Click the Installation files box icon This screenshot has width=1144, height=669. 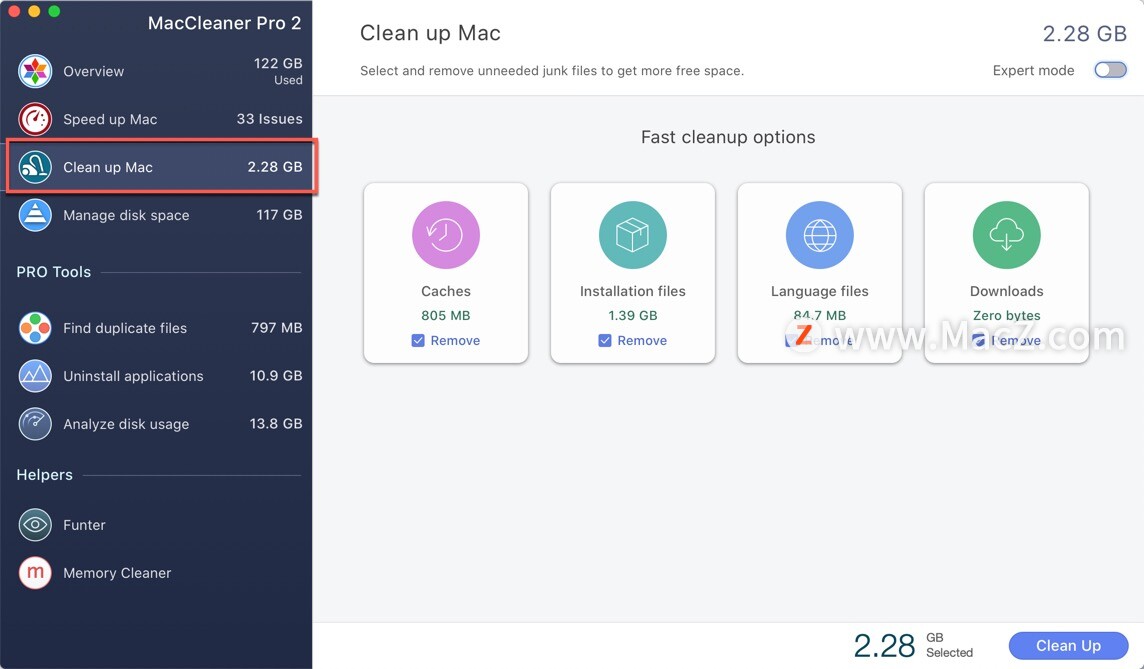[x=633, y=235]
